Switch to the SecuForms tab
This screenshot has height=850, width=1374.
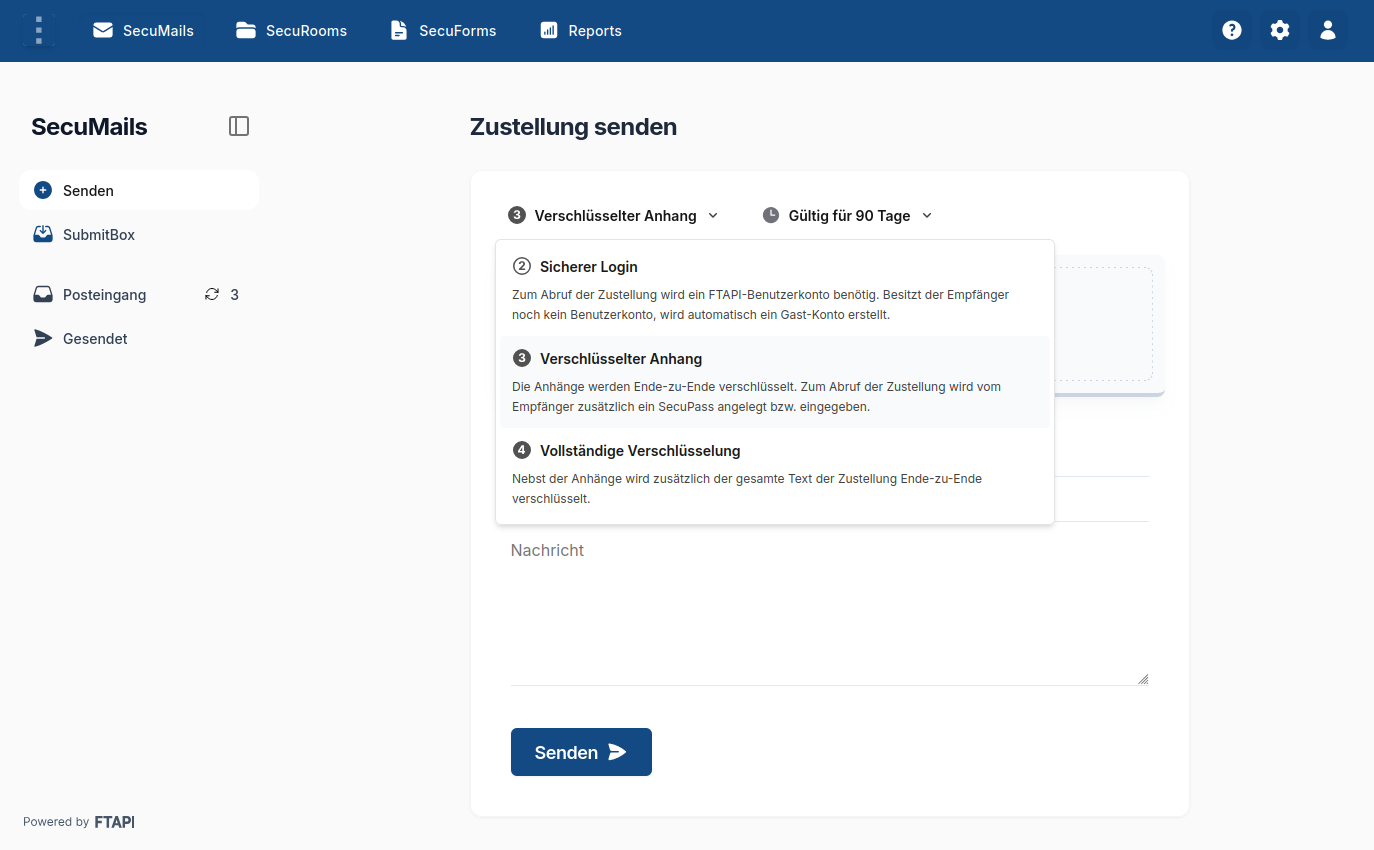coord(443,30)
